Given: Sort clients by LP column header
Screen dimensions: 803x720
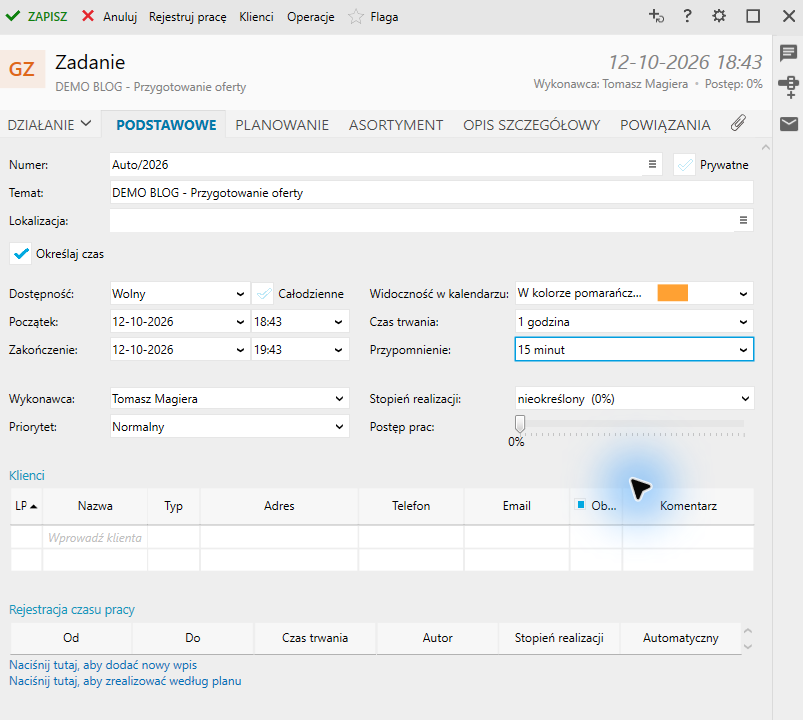Looking at the screenshot, I should pyautogui.click(x=26, y=506).
